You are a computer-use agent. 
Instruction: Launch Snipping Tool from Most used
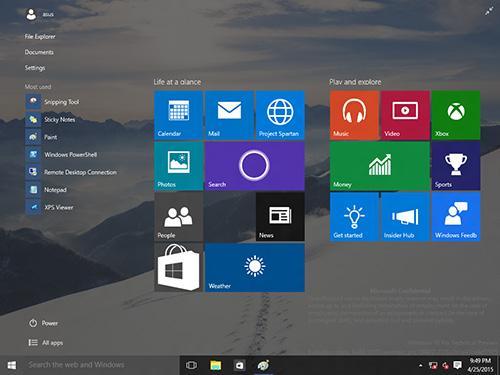click(x=53, y=102)
